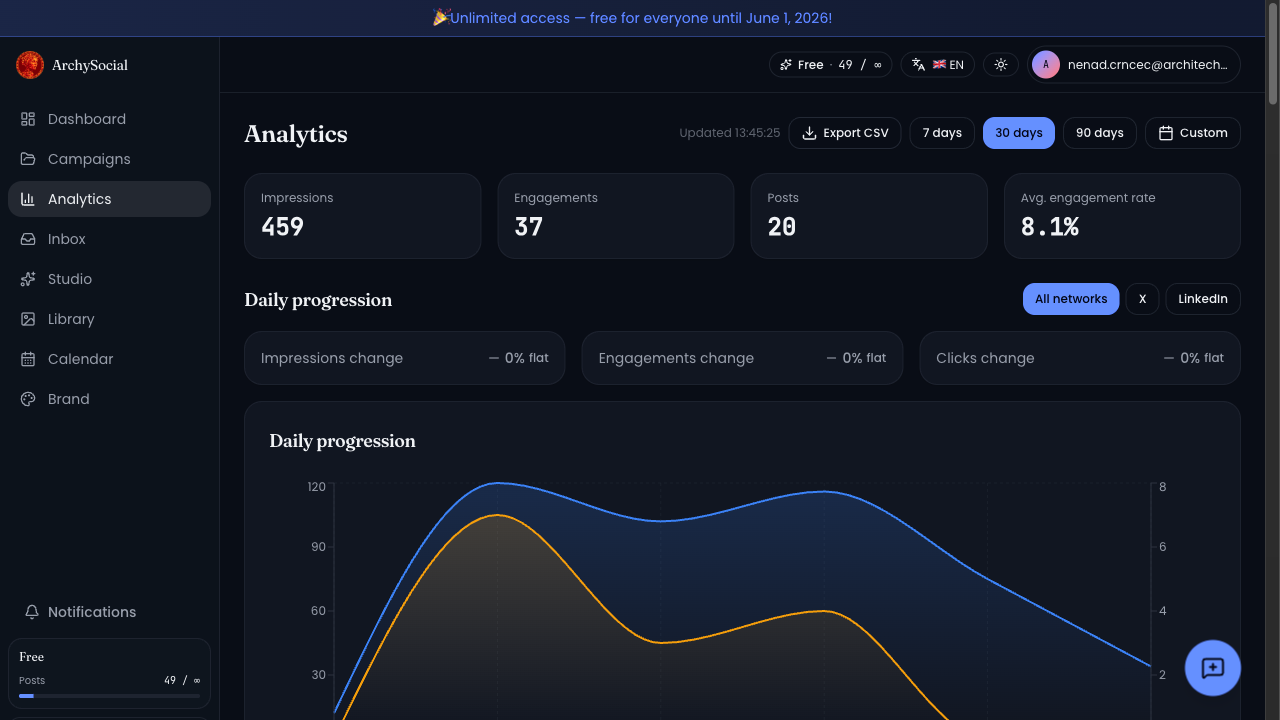1280x720 pixels.
Task: Click the download icon on Export CSV
Action: pyautogui.click(x=810, y=133)
